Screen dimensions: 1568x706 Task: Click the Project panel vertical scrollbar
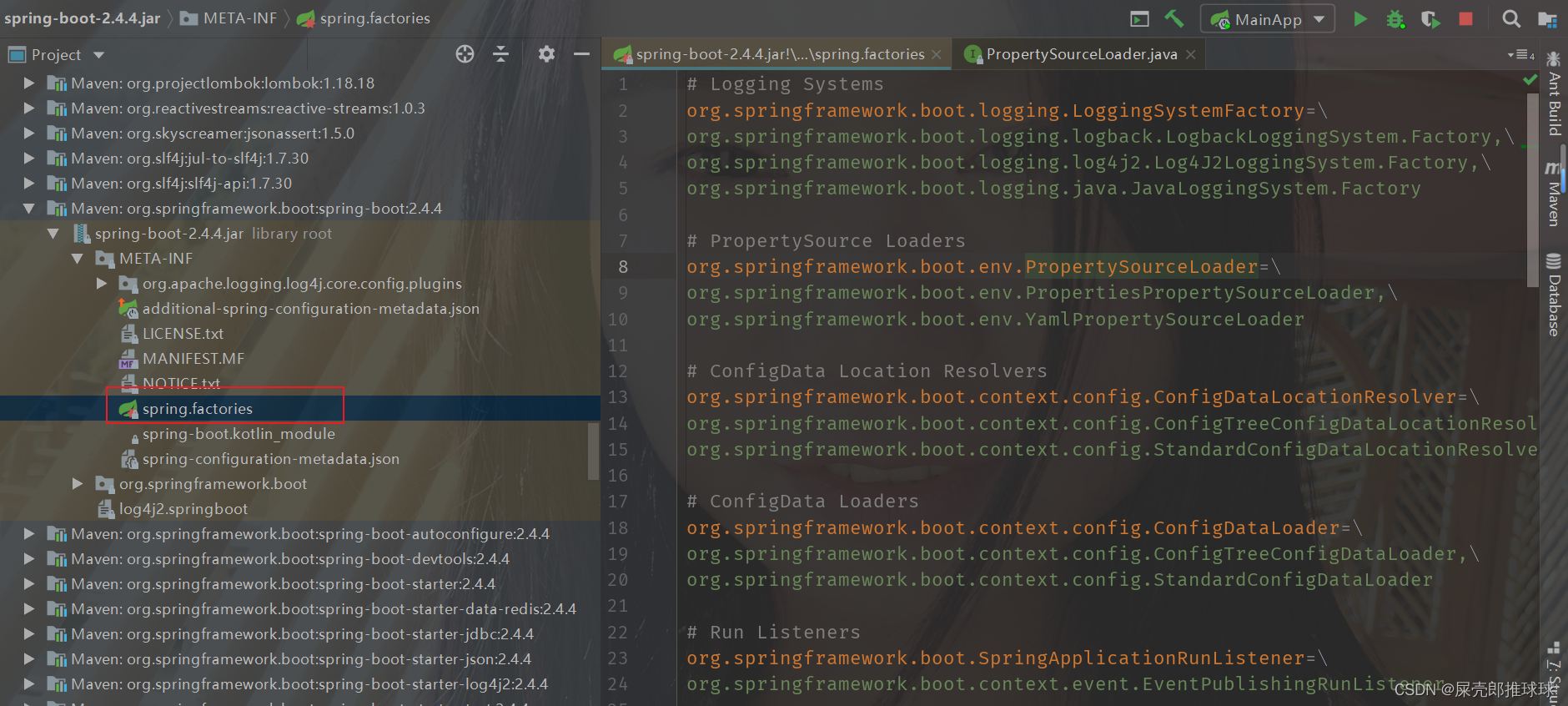(594, 451)
